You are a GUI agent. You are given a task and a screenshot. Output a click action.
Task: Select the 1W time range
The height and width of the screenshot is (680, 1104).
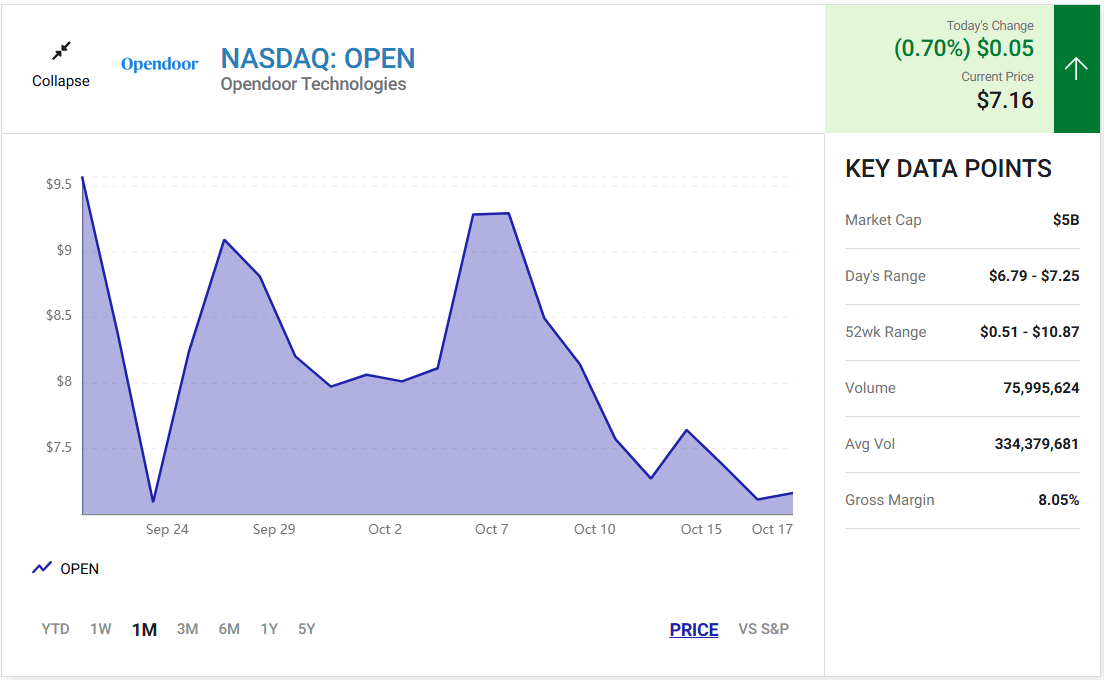(x=101, y=629)
